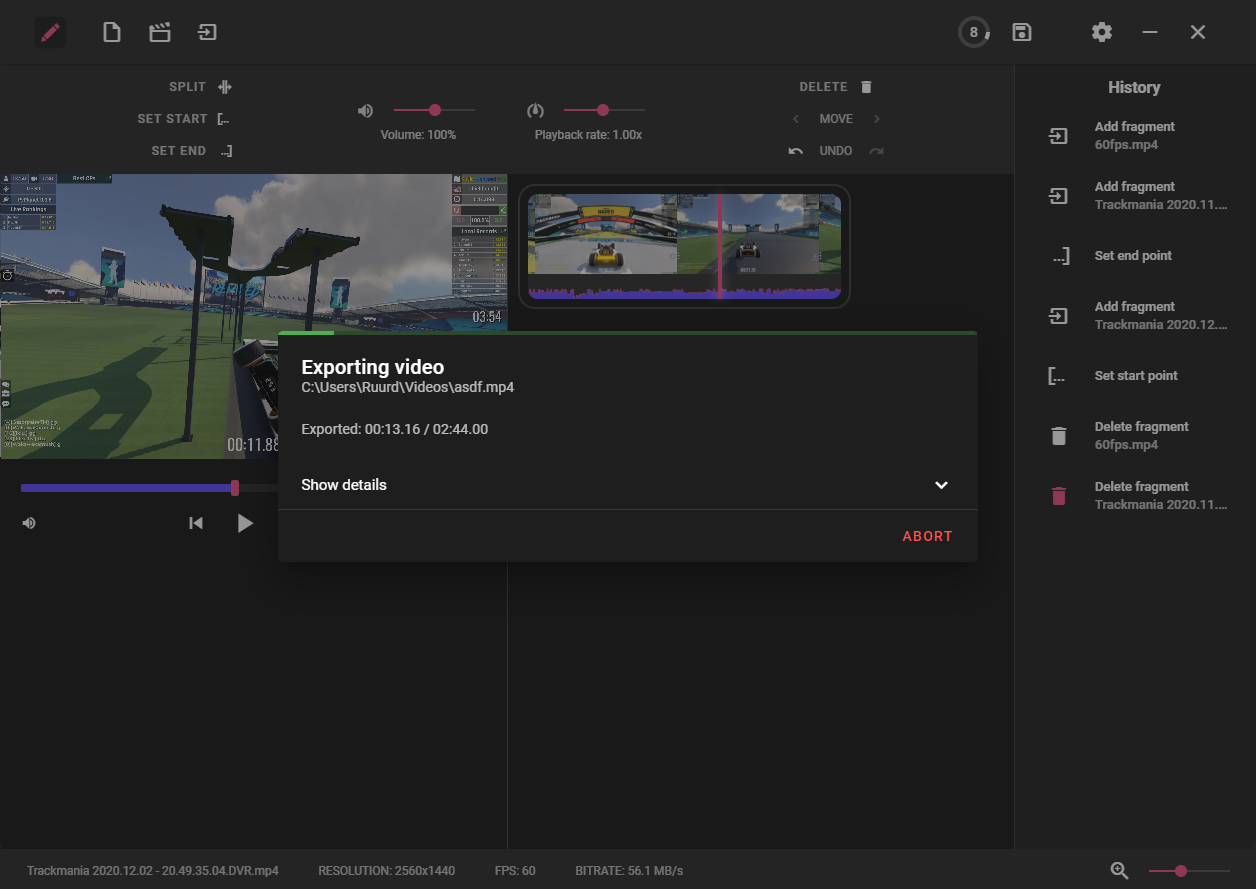The image size is (1256, 889).
Task: Click the zoom magnifier icon in status bar
Action: (1120, 871)
